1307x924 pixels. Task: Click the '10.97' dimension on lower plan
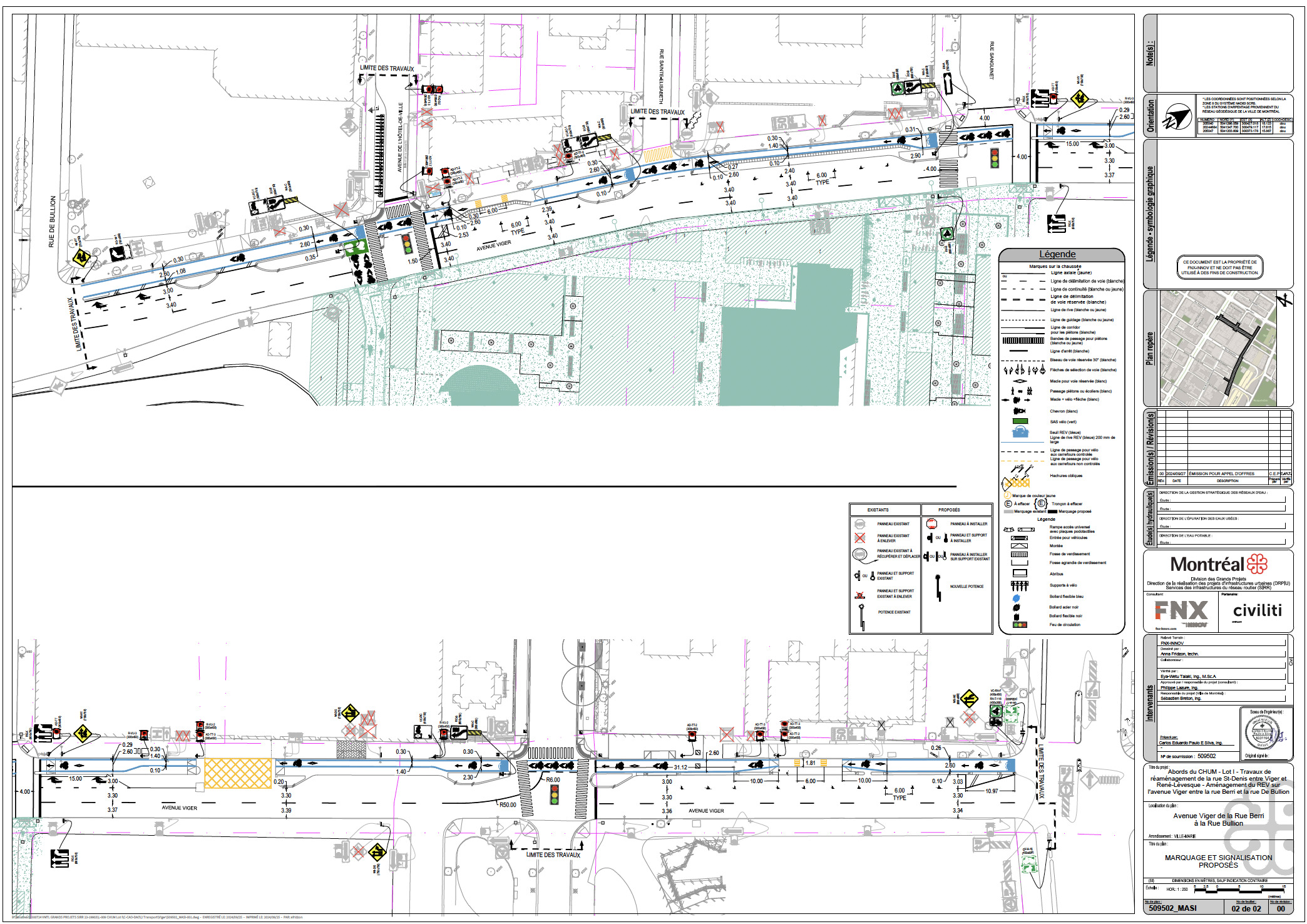tap(992, 791)
